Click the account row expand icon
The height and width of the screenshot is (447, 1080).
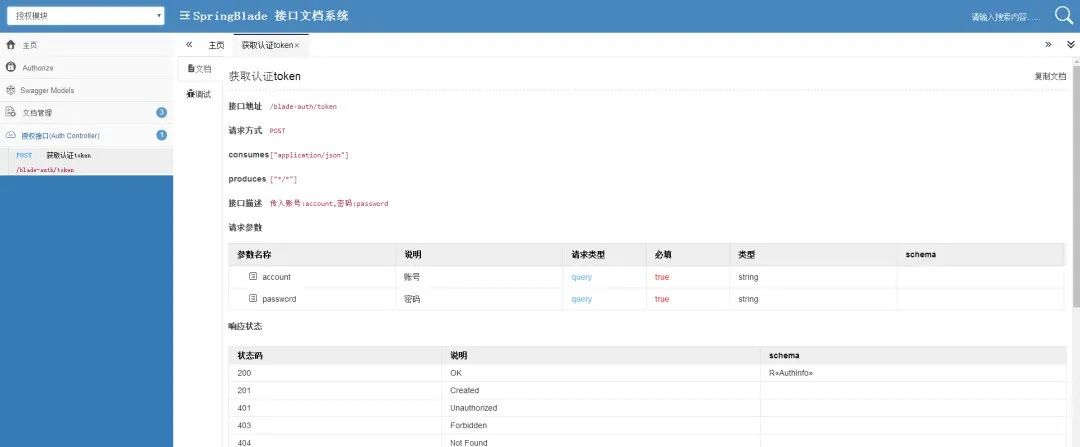click(x=253, y=276)
